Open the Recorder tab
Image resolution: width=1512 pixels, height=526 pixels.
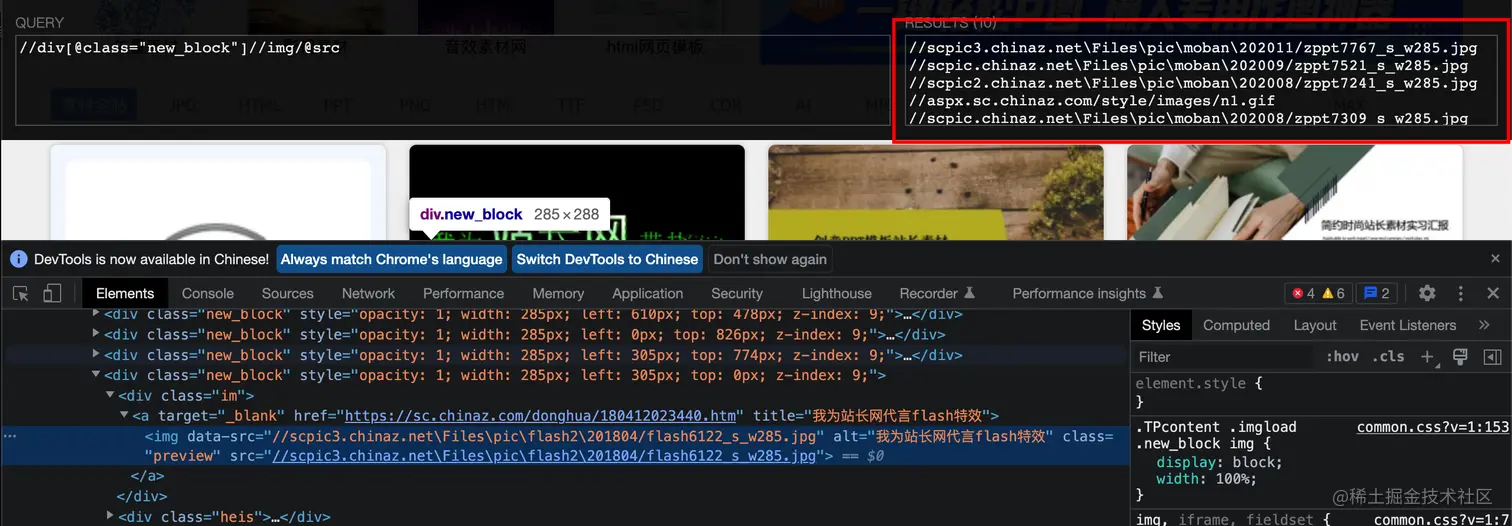pyautogui.click(x=937, y=293)
